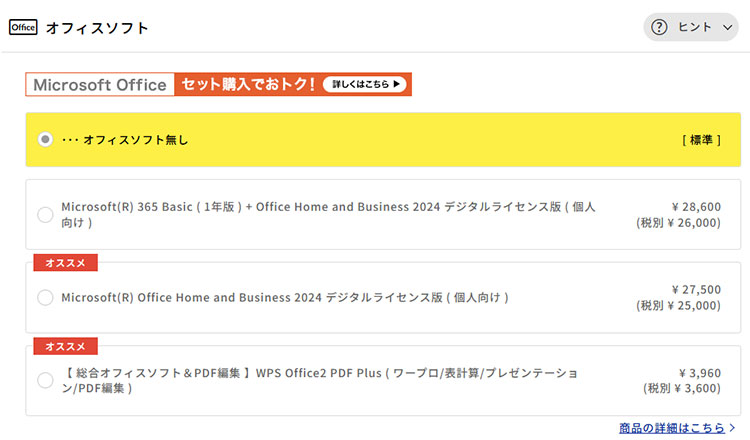Click the Microsoft Office セット購入 banner
The height and width of the screenshot is (440, 750).
(219, 84)
